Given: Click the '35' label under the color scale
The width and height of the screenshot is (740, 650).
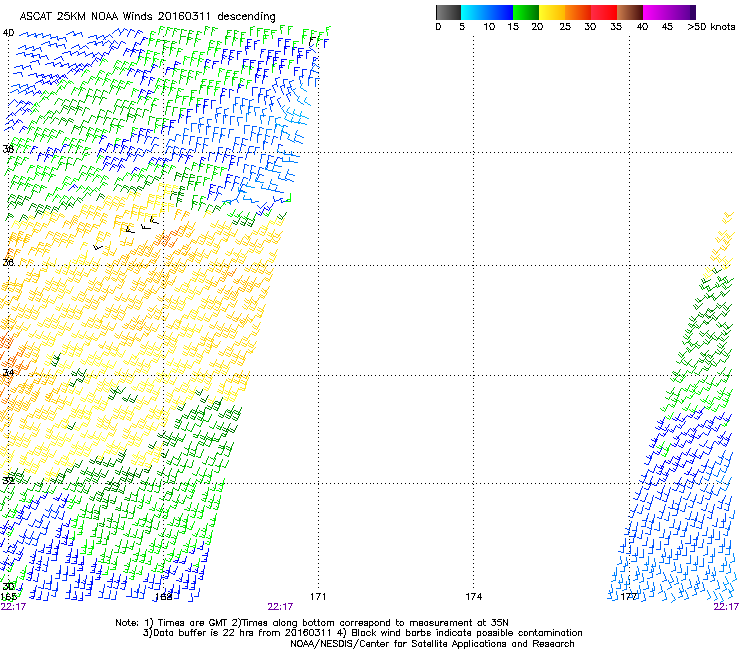Looking at the screenshot, I should (x=616, y=27).
